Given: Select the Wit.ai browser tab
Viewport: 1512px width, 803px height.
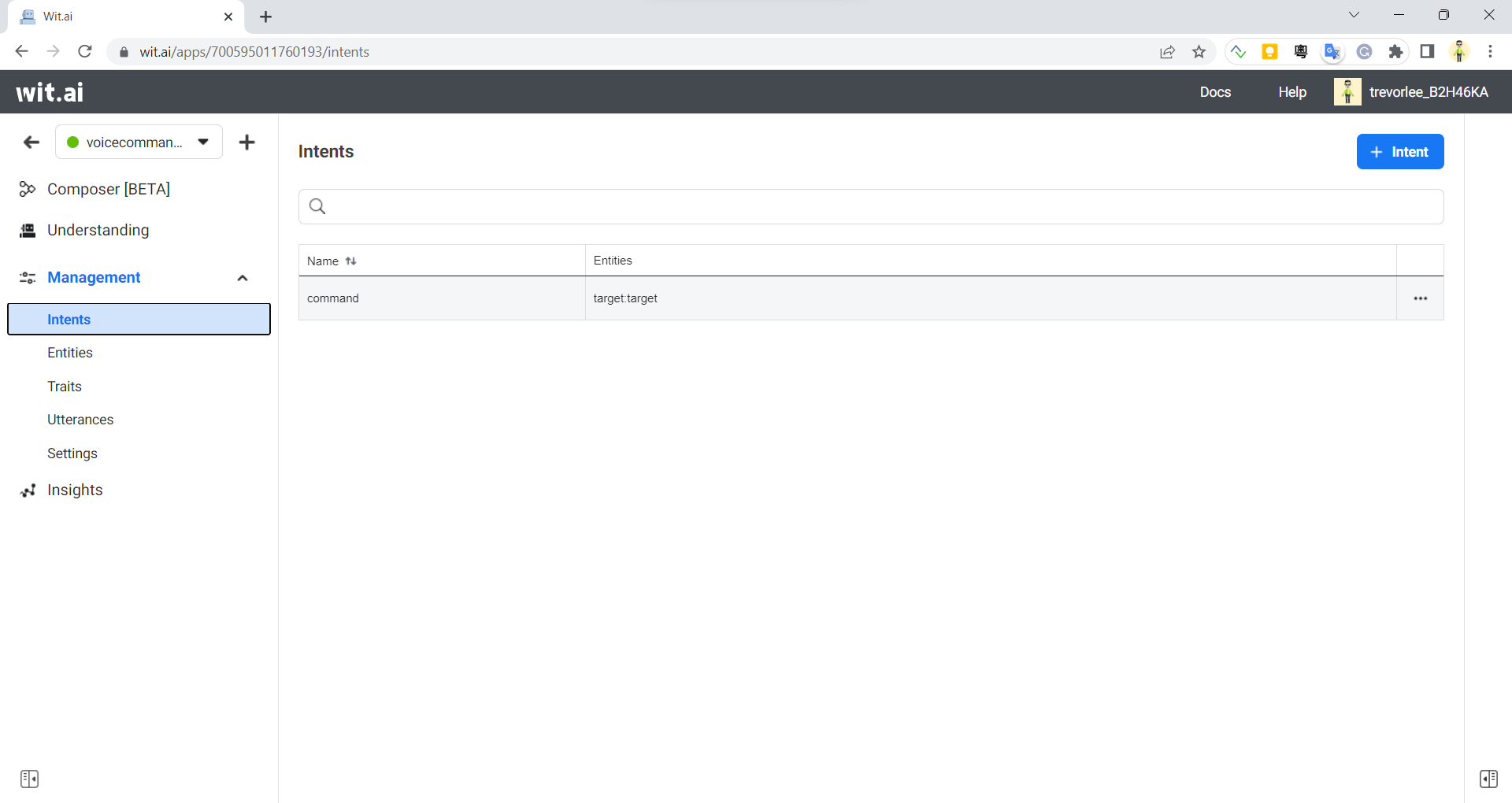Looking at the screenshot, I should [x=126, y=17].
